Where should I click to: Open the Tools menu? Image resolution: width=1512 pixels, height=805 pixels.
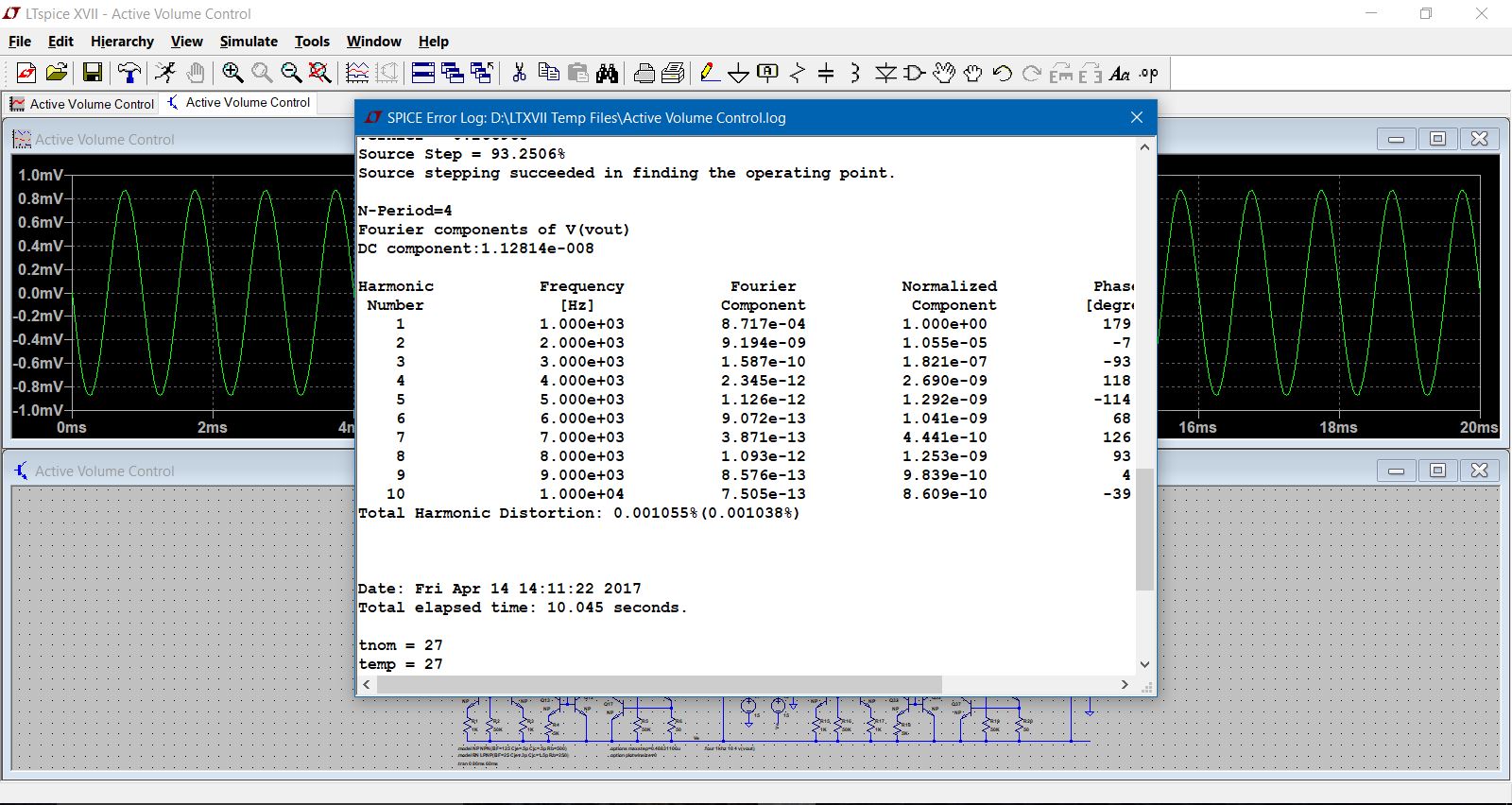pos(312,42)
